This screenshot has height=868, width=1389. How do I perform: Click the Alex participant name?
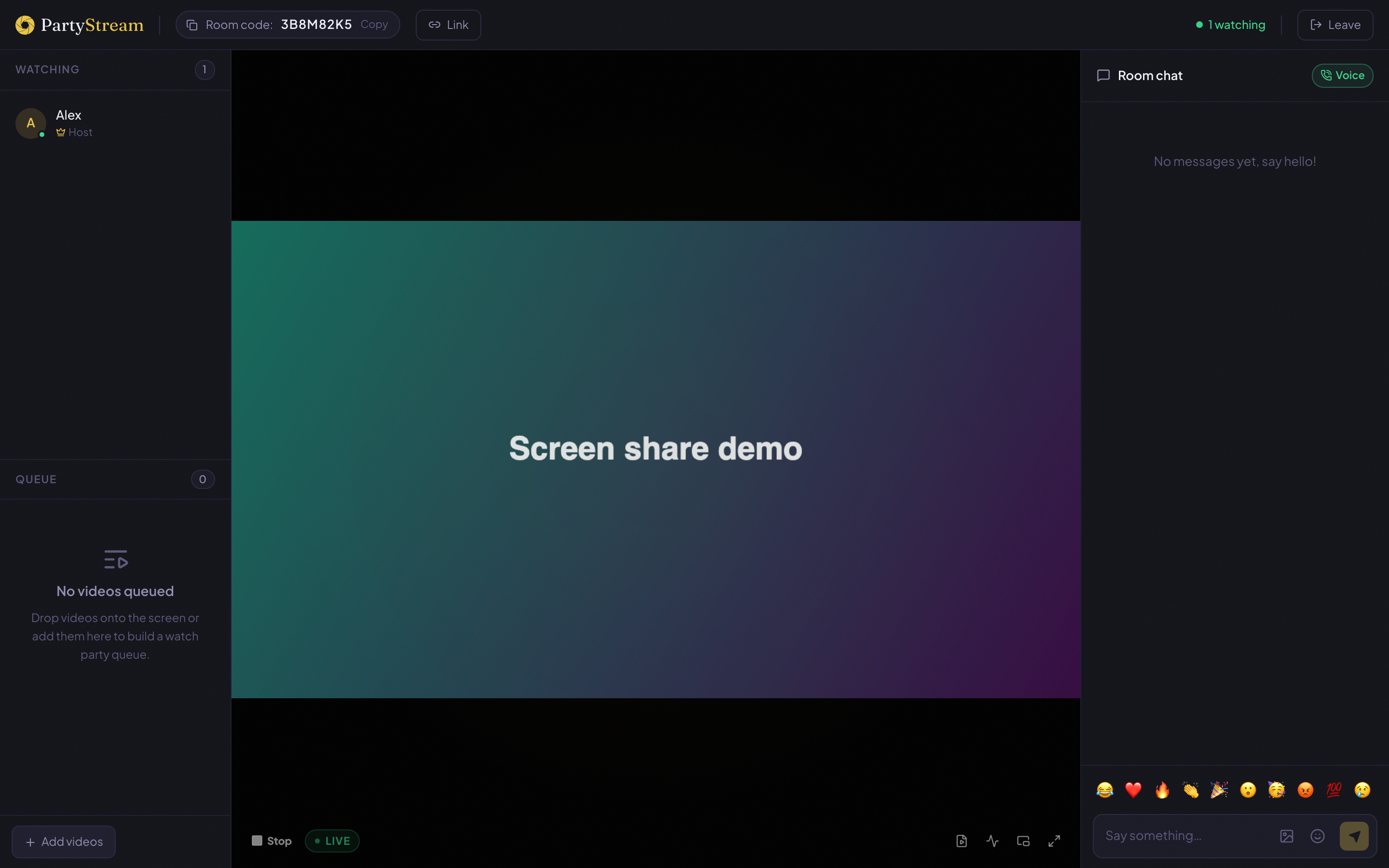(x=68, y=115)
